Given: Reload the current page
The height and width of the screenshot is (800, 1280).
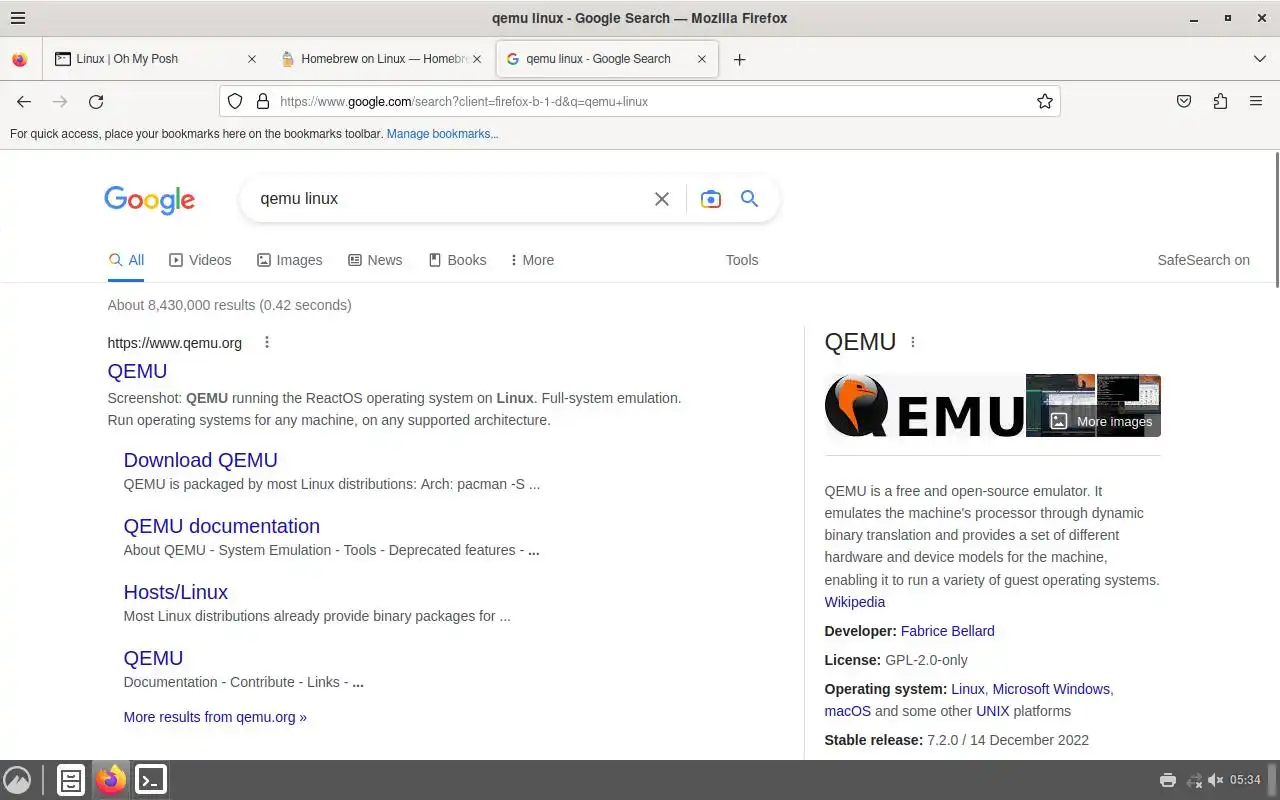Looking at the screenshot, I should pos(96,101).
